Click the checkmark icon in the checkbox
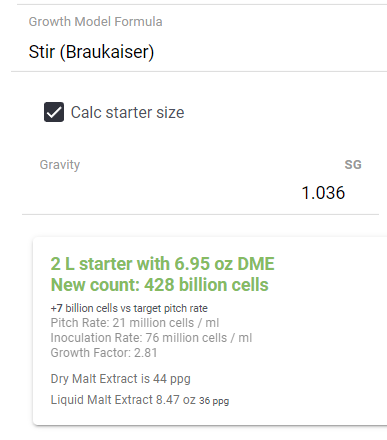The height and width of the screenshot is (440, 387). [54, 113]
